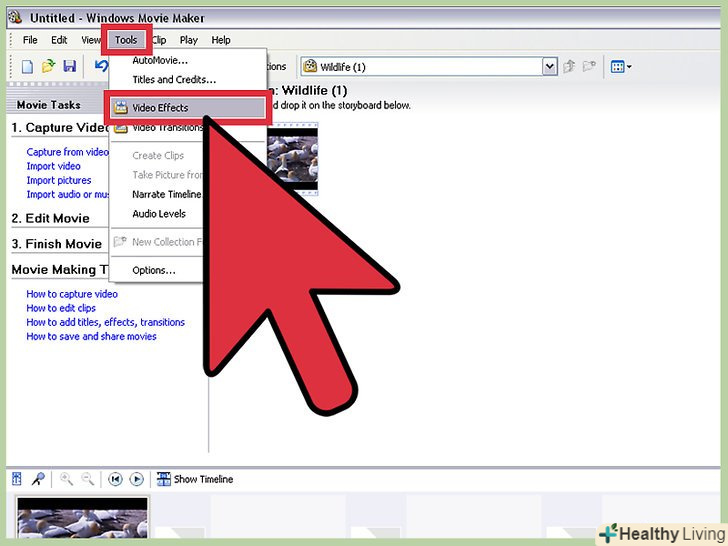
Task: Click the Open Project folder icon
Action: [x=48, y=66]
